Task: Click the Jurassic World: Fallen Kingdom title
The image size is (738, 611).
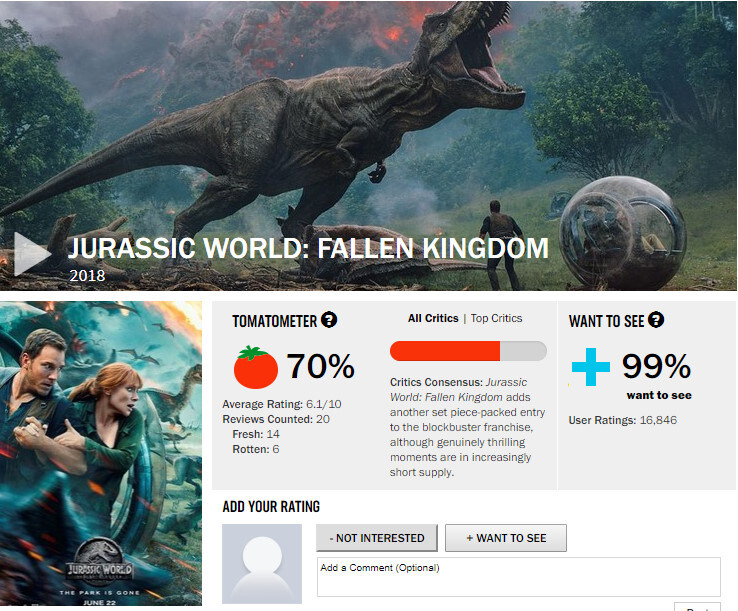Action: (308, 248)
